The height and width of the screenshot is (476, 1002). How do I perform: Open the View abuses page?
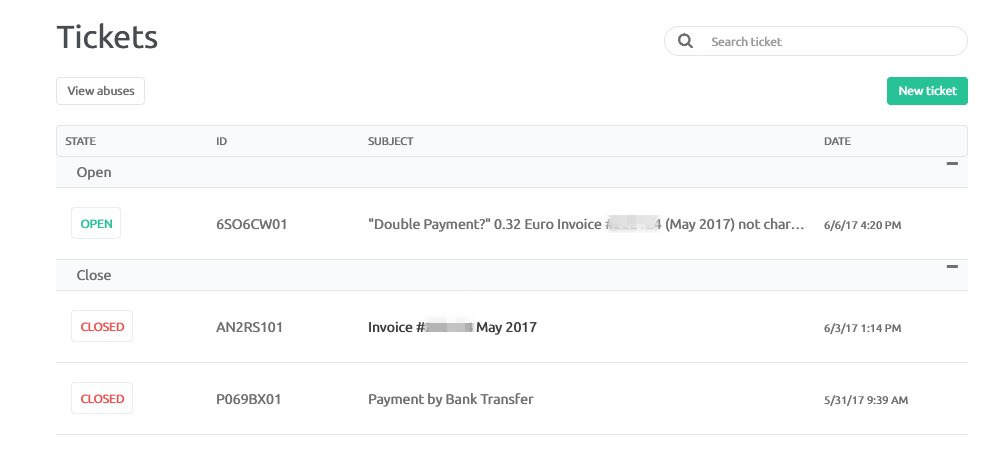[x=100, y=91]
